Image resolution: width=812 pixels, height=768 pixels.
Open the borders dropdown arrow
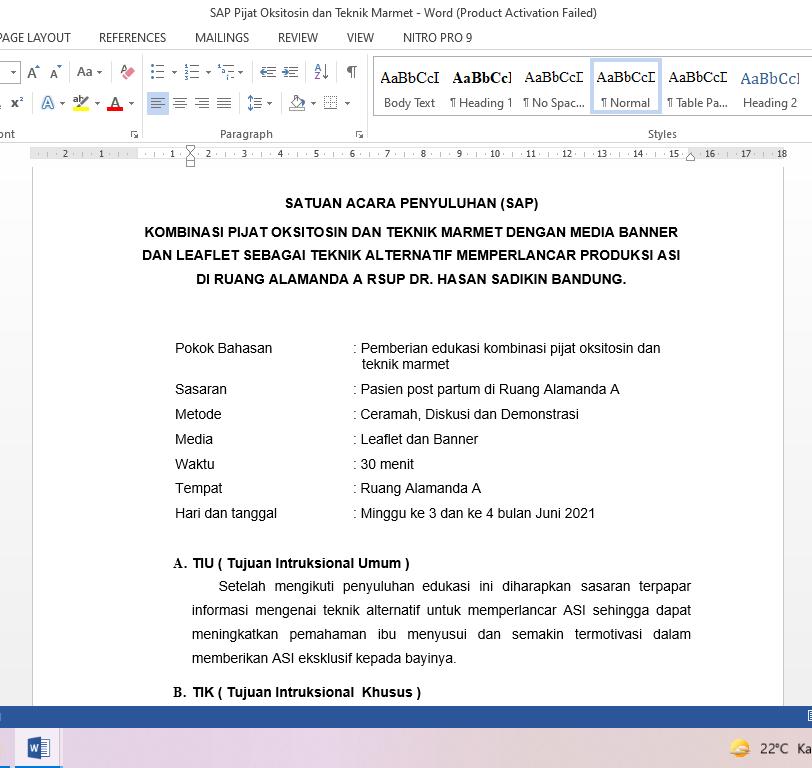tap(347, 104)
